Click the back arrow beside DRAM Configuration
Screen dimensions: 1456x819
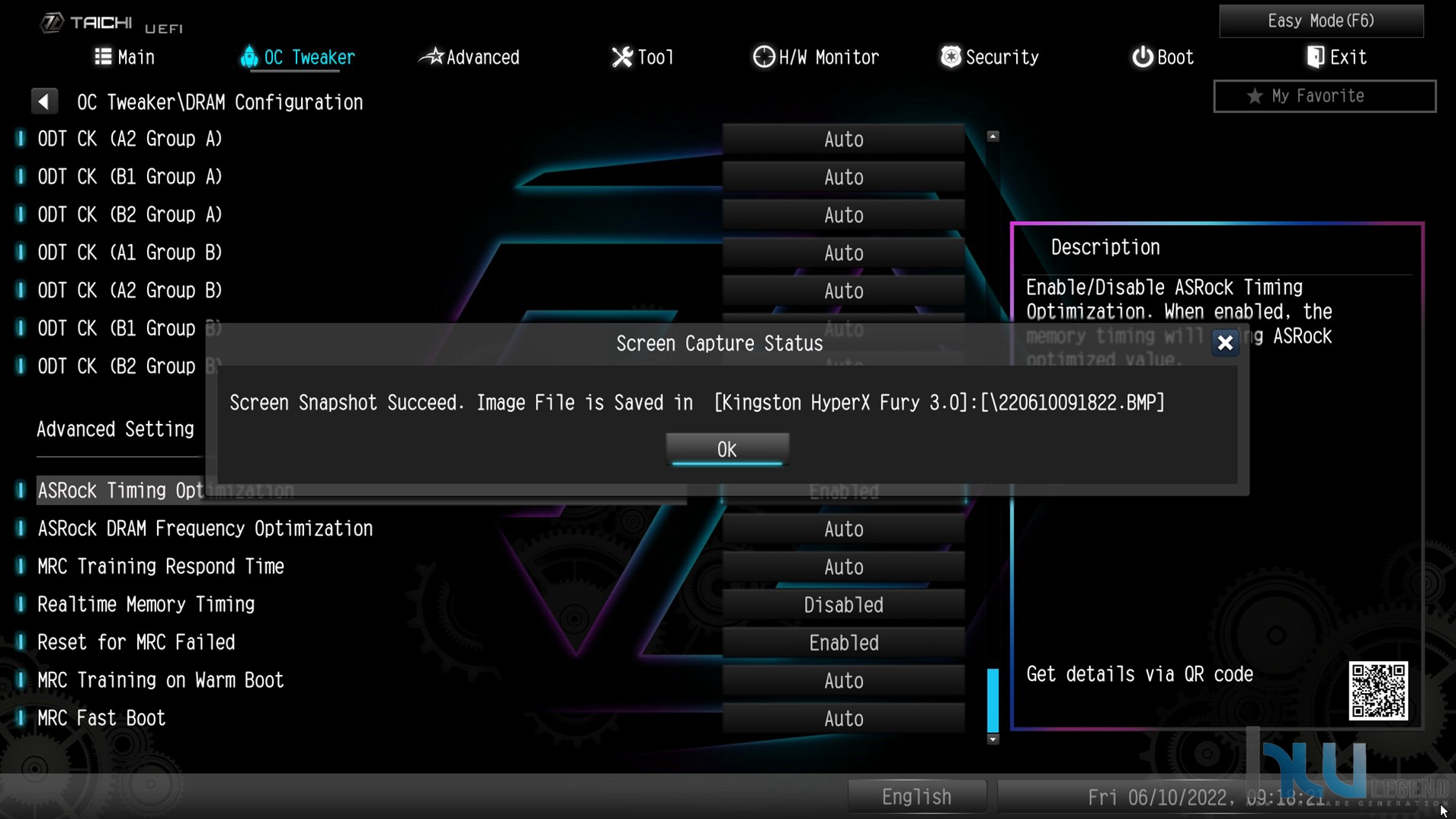[x=44, y=101]
